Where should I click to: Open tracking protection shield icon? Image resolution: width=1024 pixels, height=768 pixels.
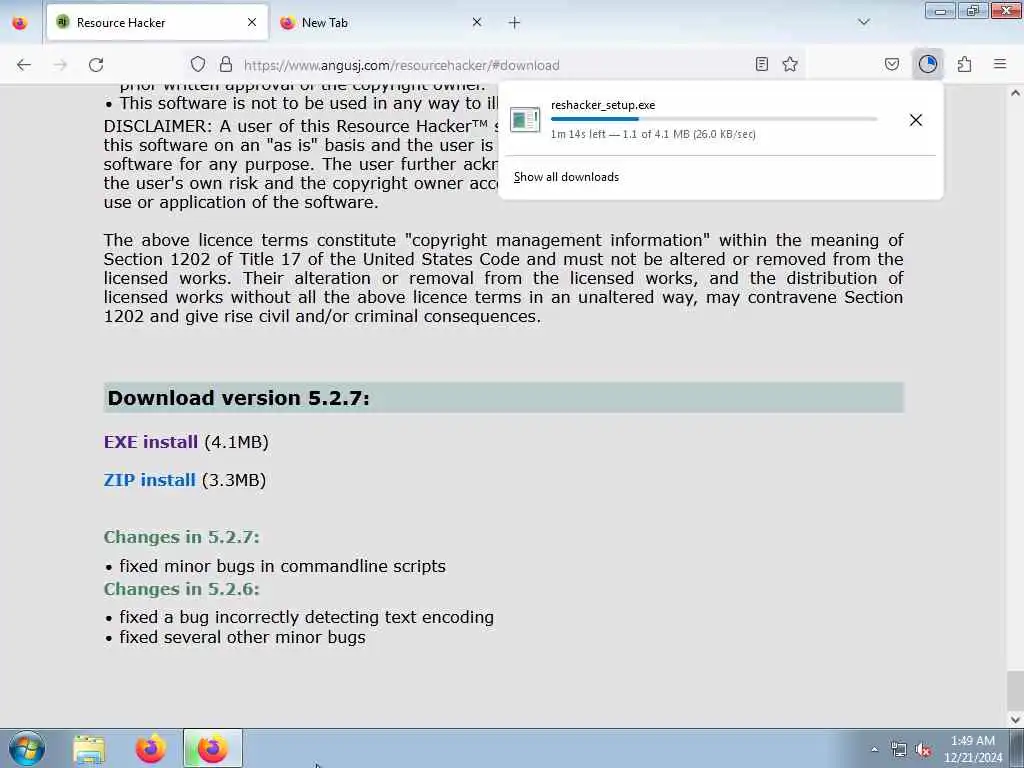pyautogui.click(x=198, y=64)
